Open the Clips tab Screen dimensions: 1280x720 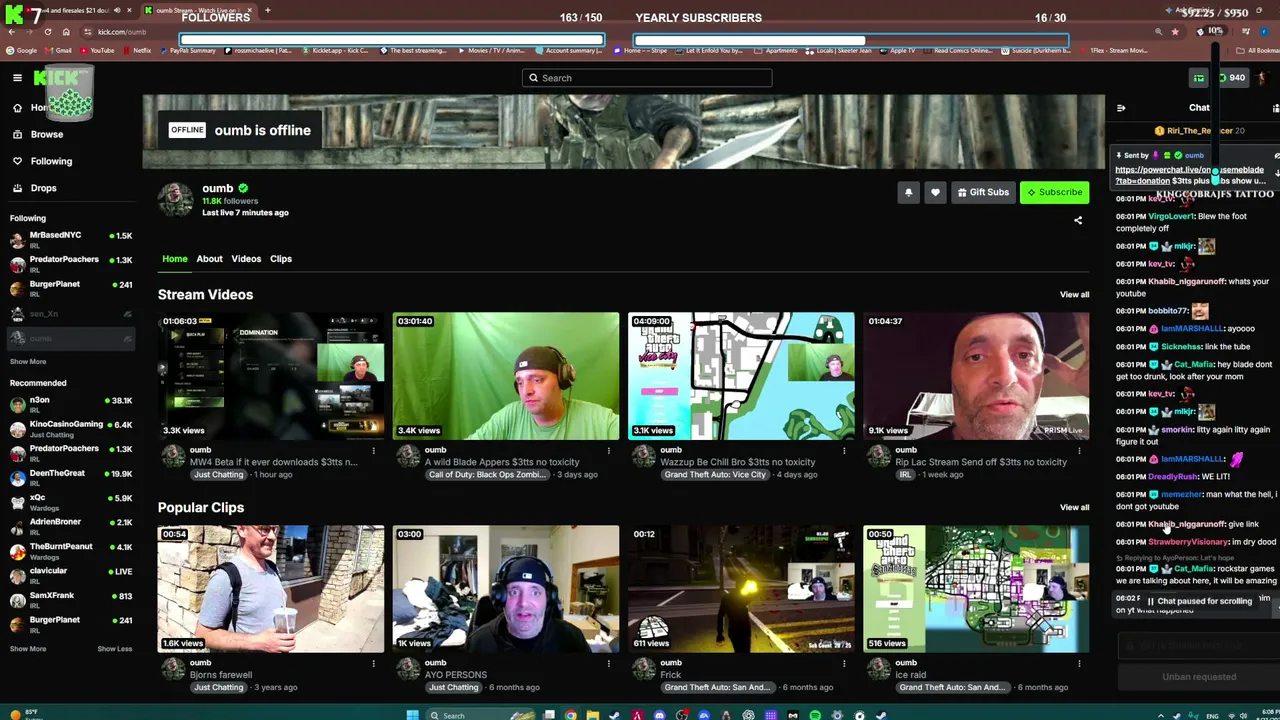281,259
